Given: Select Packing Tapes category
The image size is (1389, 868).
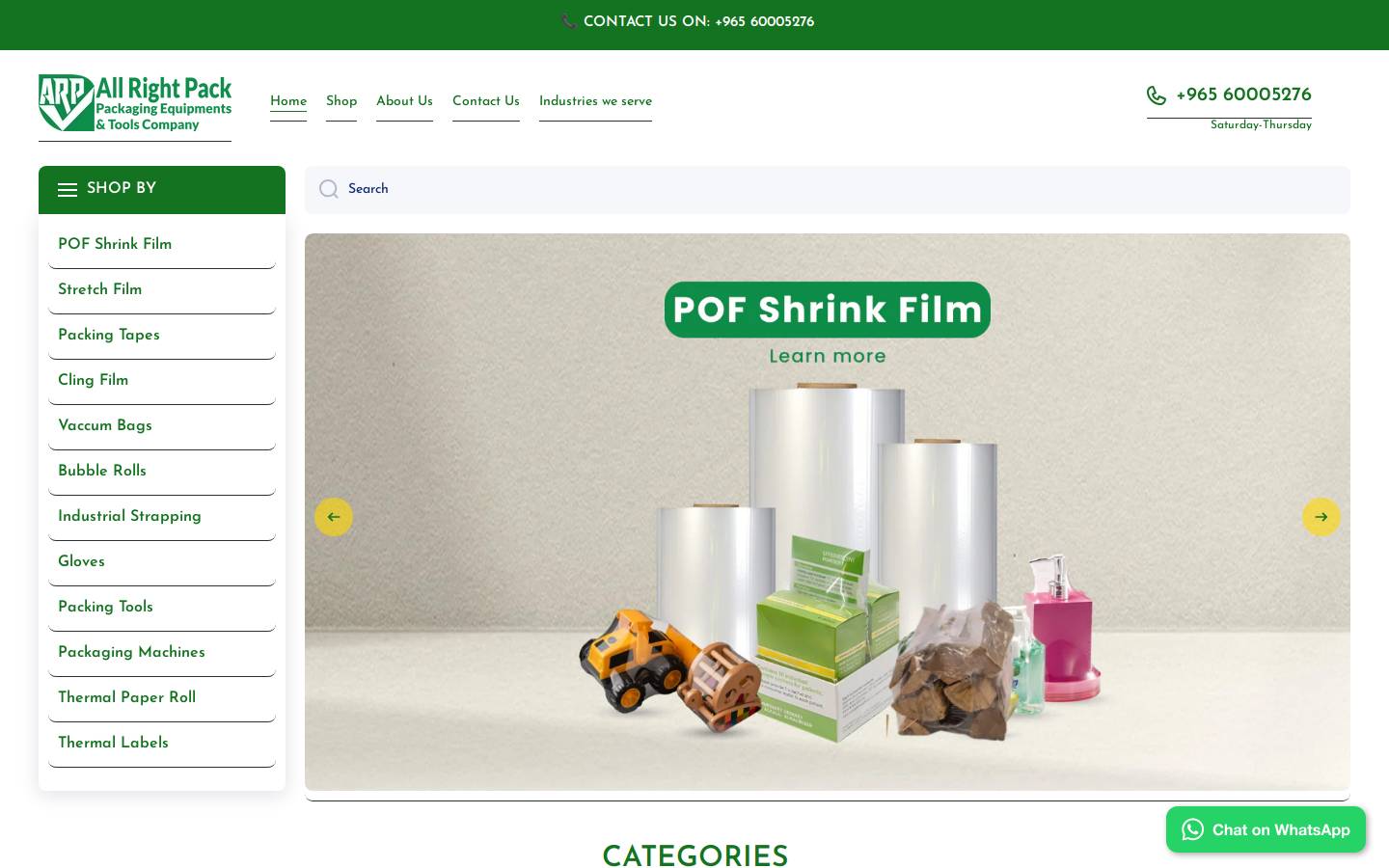Looking at the screenshot, I should pos(162,336).
